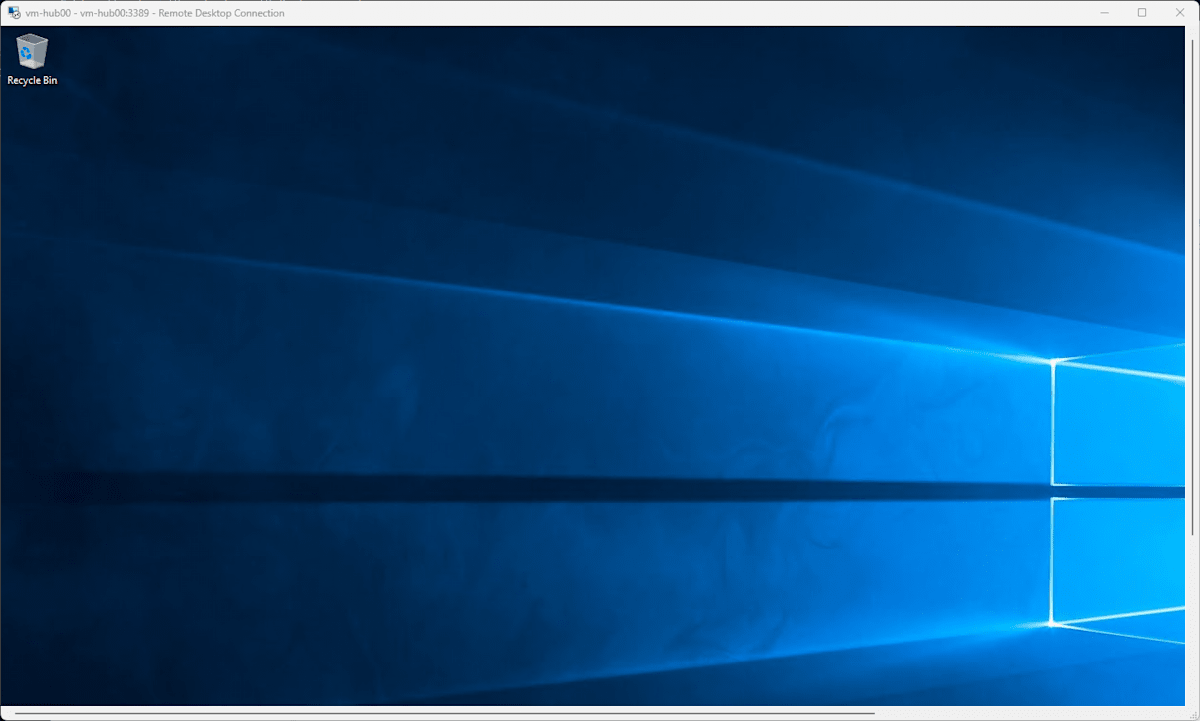The image size is (1200, 721).
Task: Click the Recycle Bin label text
Action: 32,80
